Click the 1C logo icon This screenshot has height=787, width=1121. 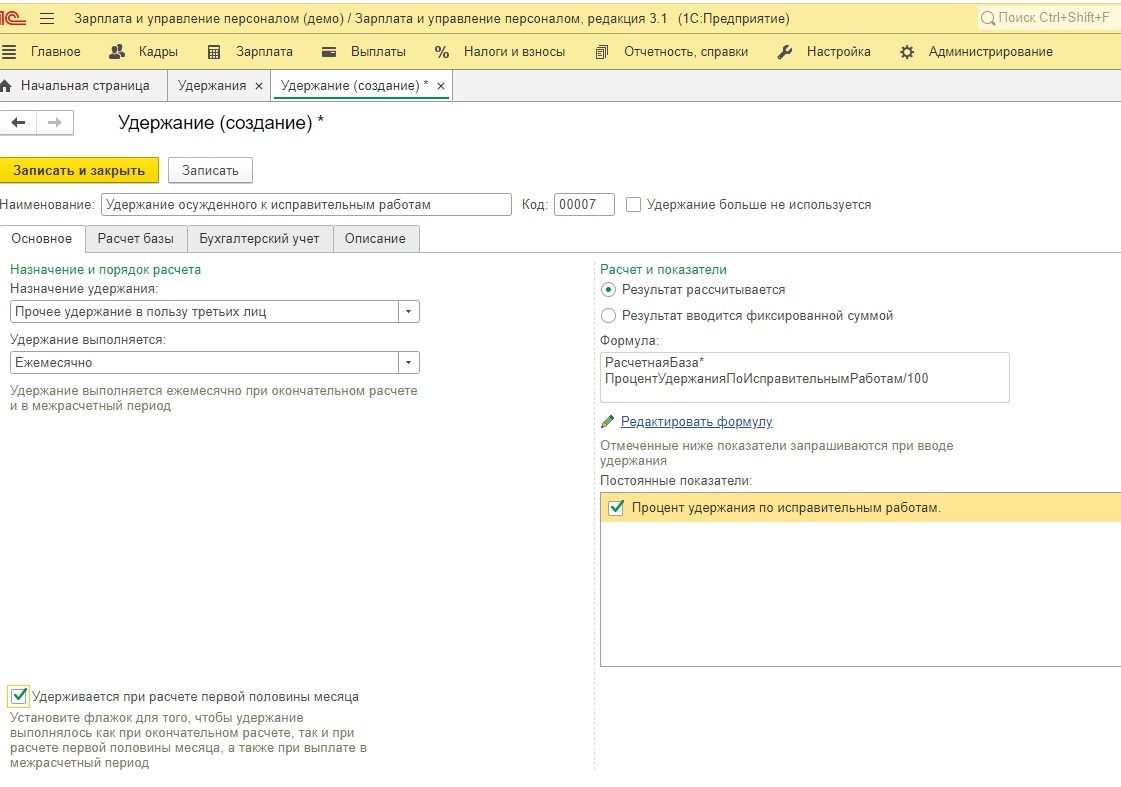pyautogui.click(x=12, y=18)
